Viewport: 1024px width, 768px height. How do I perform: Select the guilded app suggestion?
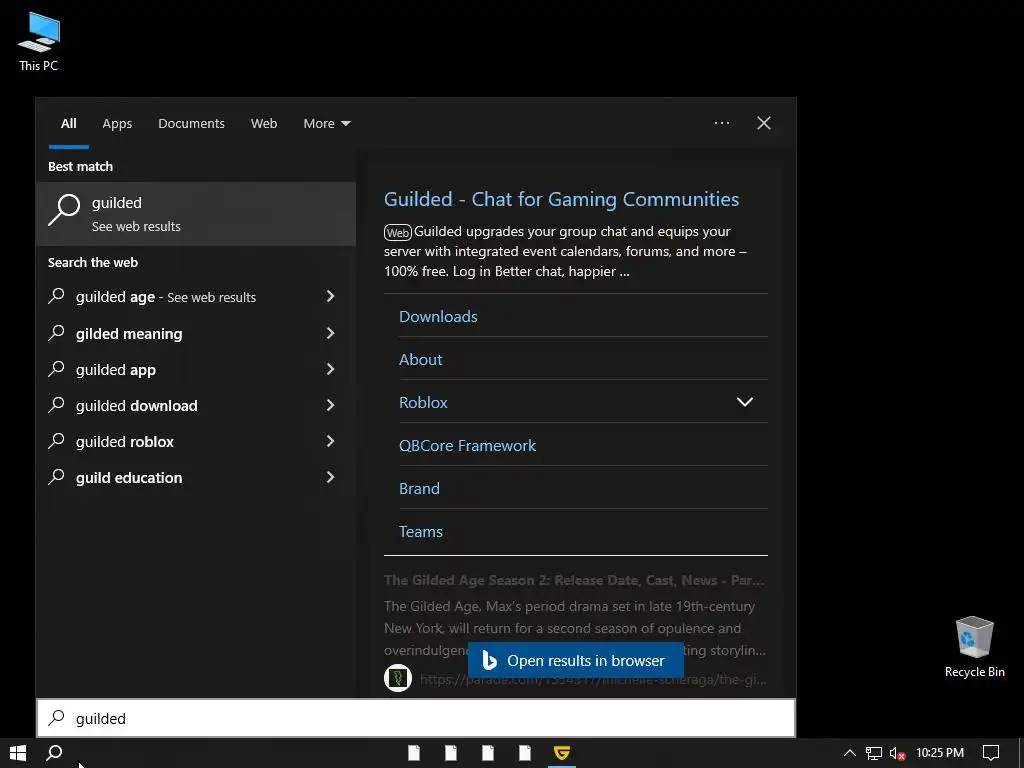click(196, 370)
